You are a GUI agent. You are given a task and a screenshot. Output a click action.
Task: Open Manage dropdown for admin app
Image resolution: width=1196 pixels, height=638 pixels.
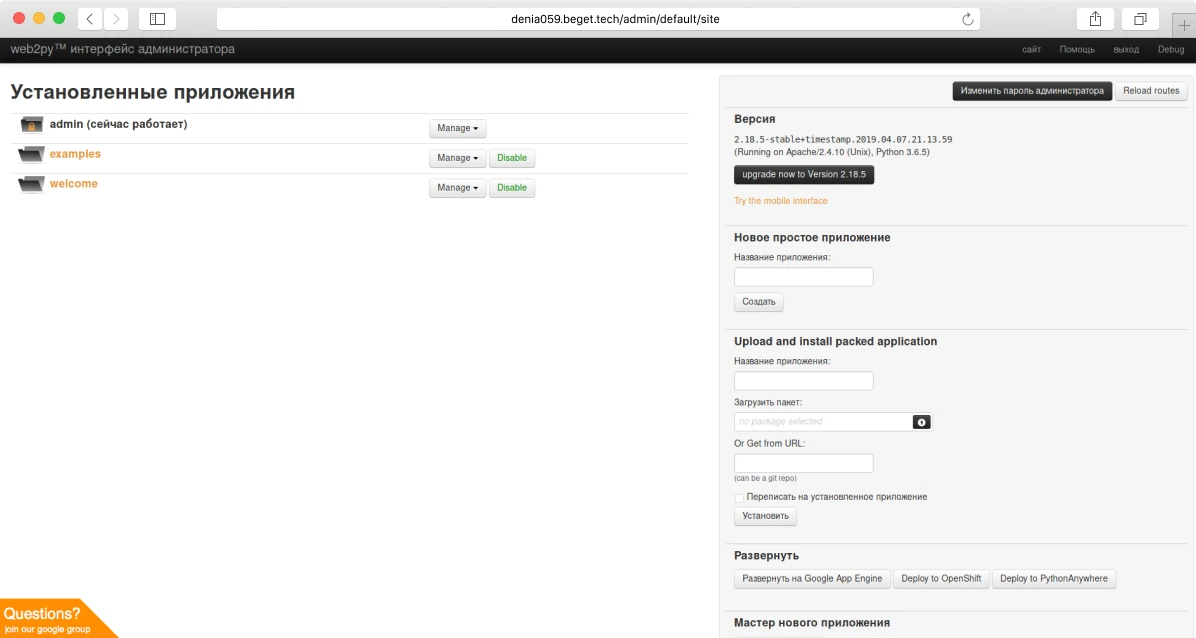pyautogui.click(x=457, y=128)
